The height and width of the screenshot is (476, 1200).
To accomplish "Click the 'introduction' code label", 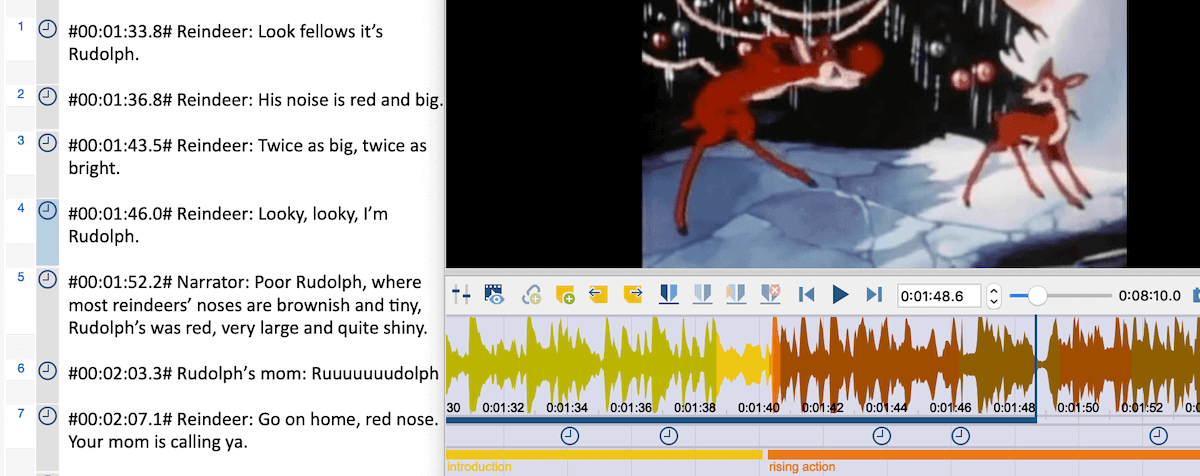I will [479, 467].
